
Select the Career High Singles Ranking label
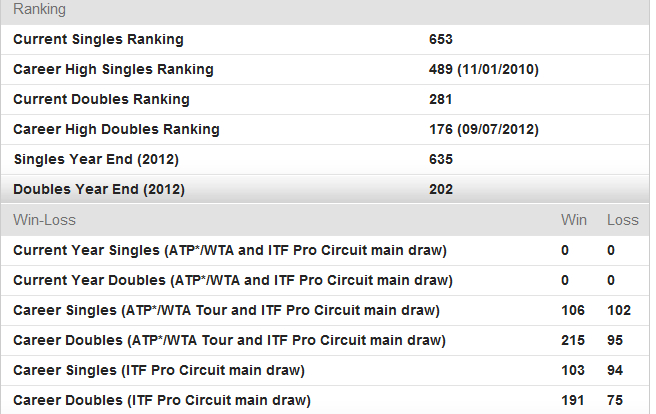coord(113,70)
